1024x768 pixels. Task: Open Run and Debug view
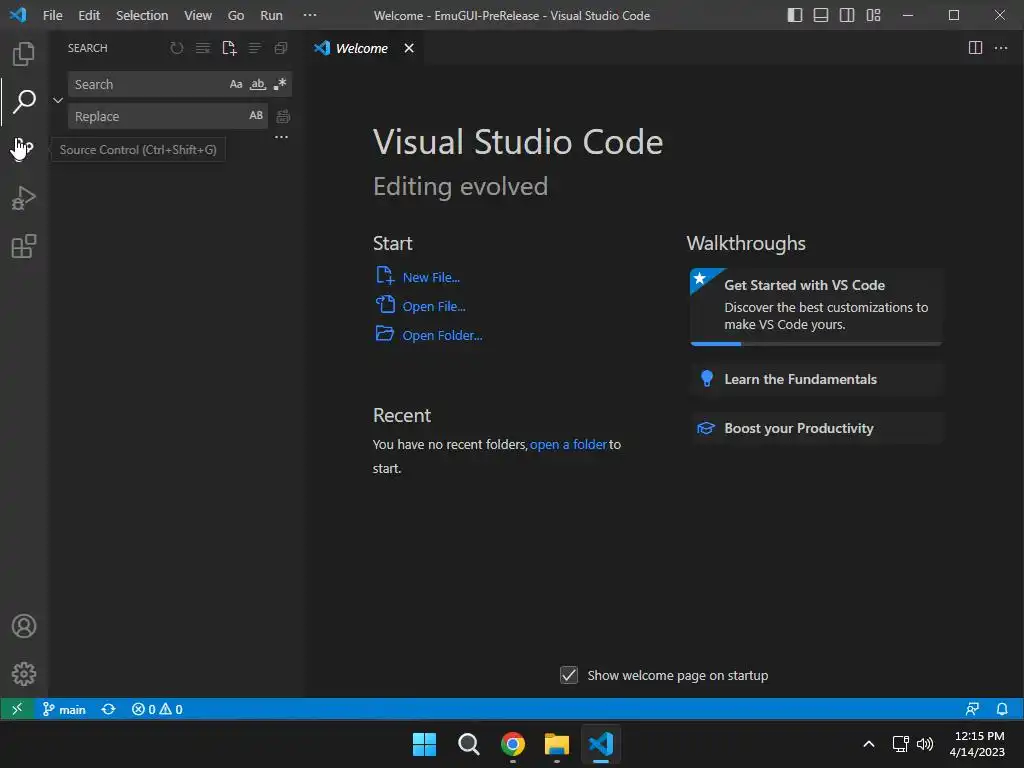[x=24, y=198]
